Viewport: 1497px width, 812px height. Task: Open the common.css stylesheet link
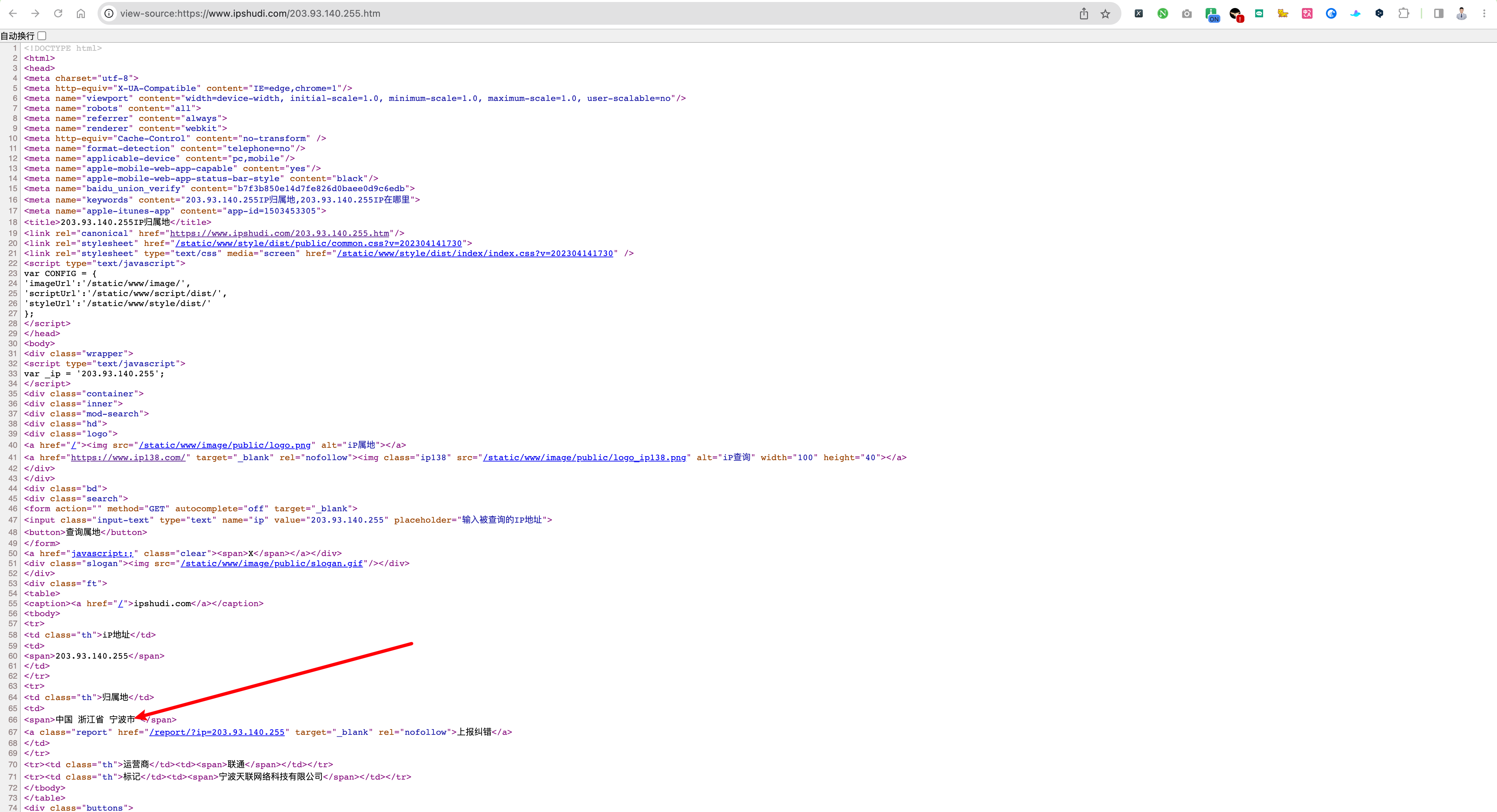coord(318,244)
